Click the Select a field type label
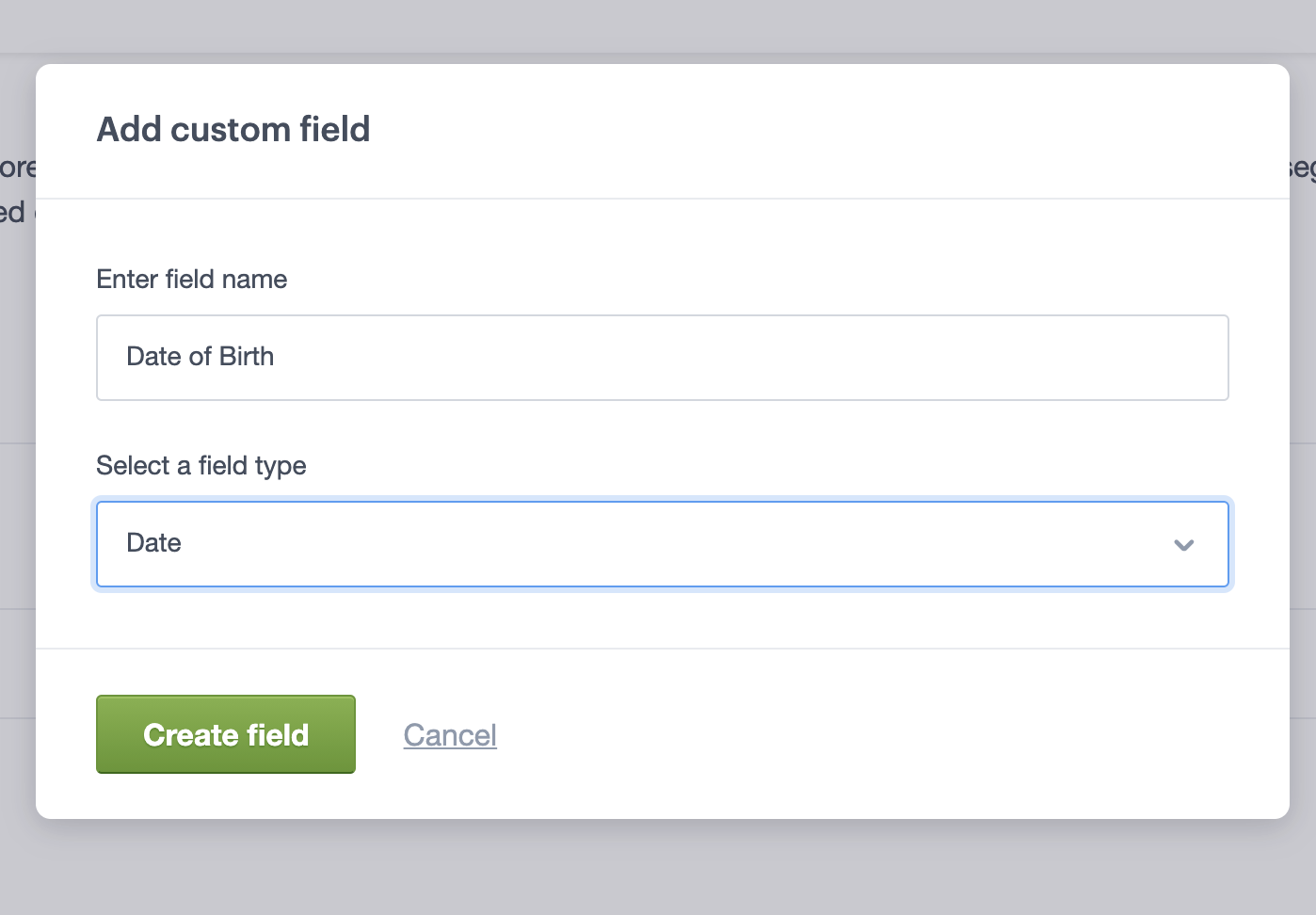The width and height of the screenshot is (1316, 915). pyautogui.click(x=201, y=465)
